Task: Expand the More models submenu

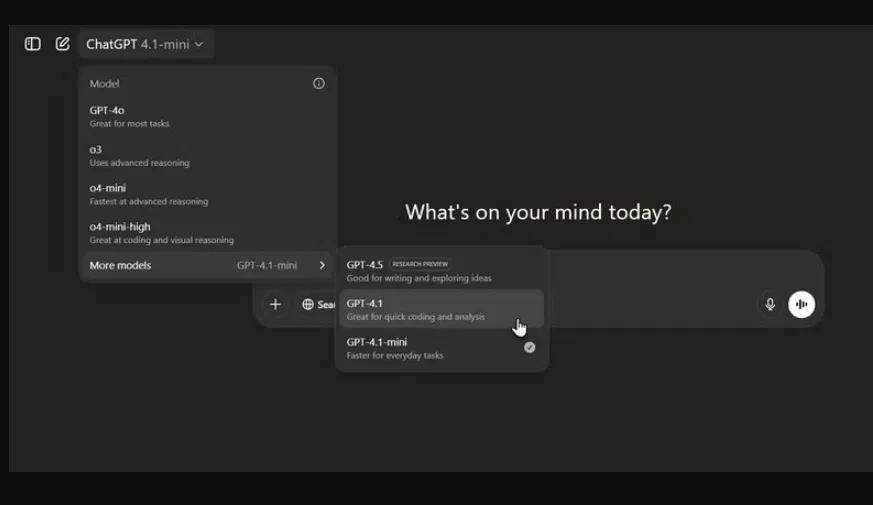Action: tap(207, 266)
